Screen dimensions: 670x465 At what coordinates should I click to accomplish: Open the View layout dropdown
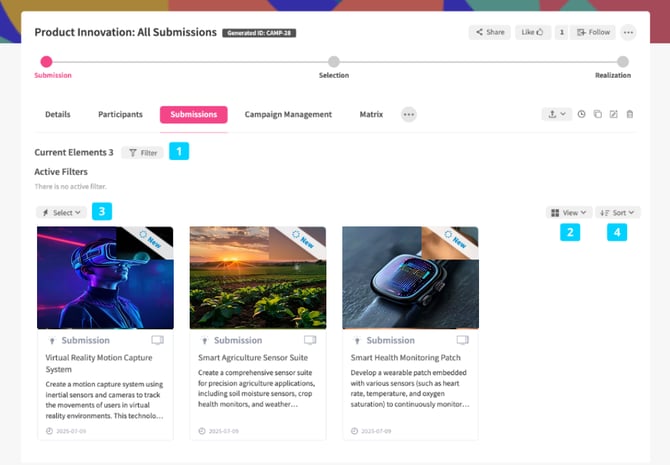pyautogui.click(x=568, y=212)
